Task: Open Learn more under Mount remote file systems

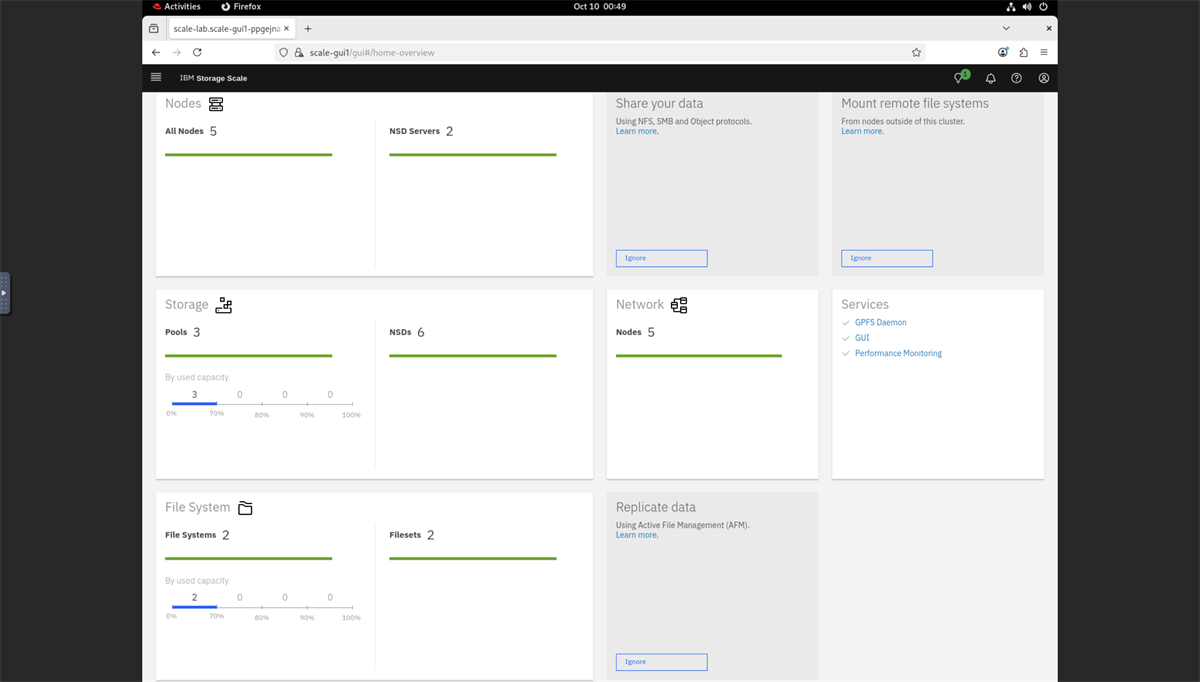Action: tap(862, 131)
